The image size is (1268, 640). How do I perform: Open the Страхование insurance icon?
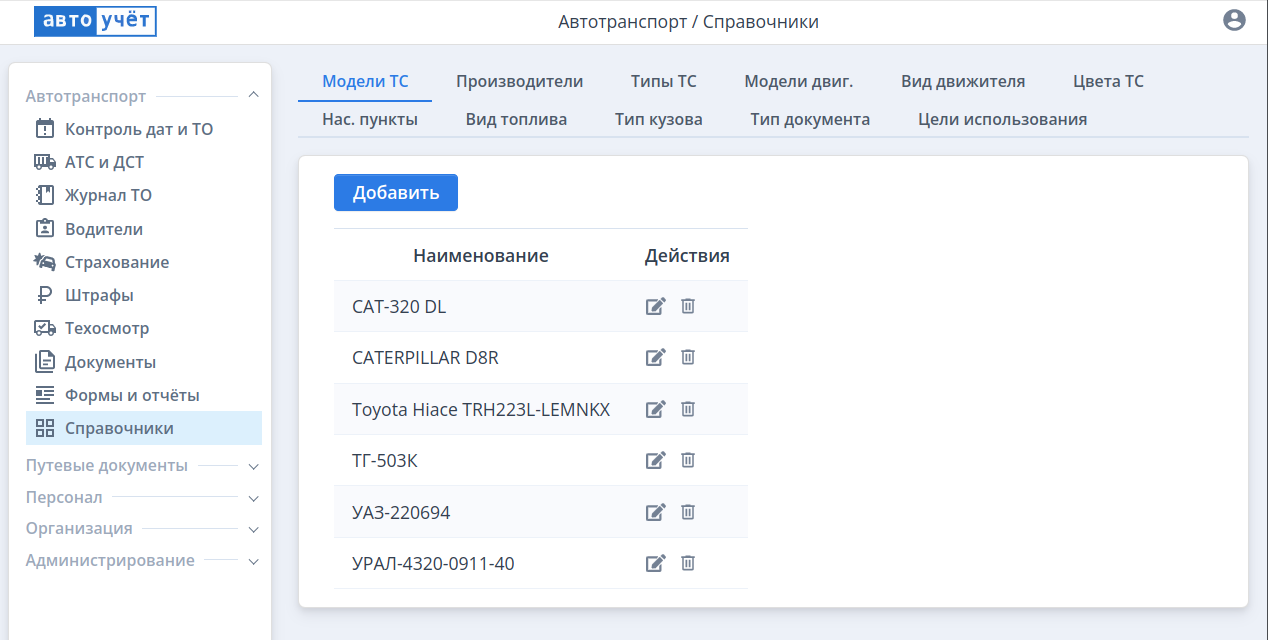click(44, 261)
